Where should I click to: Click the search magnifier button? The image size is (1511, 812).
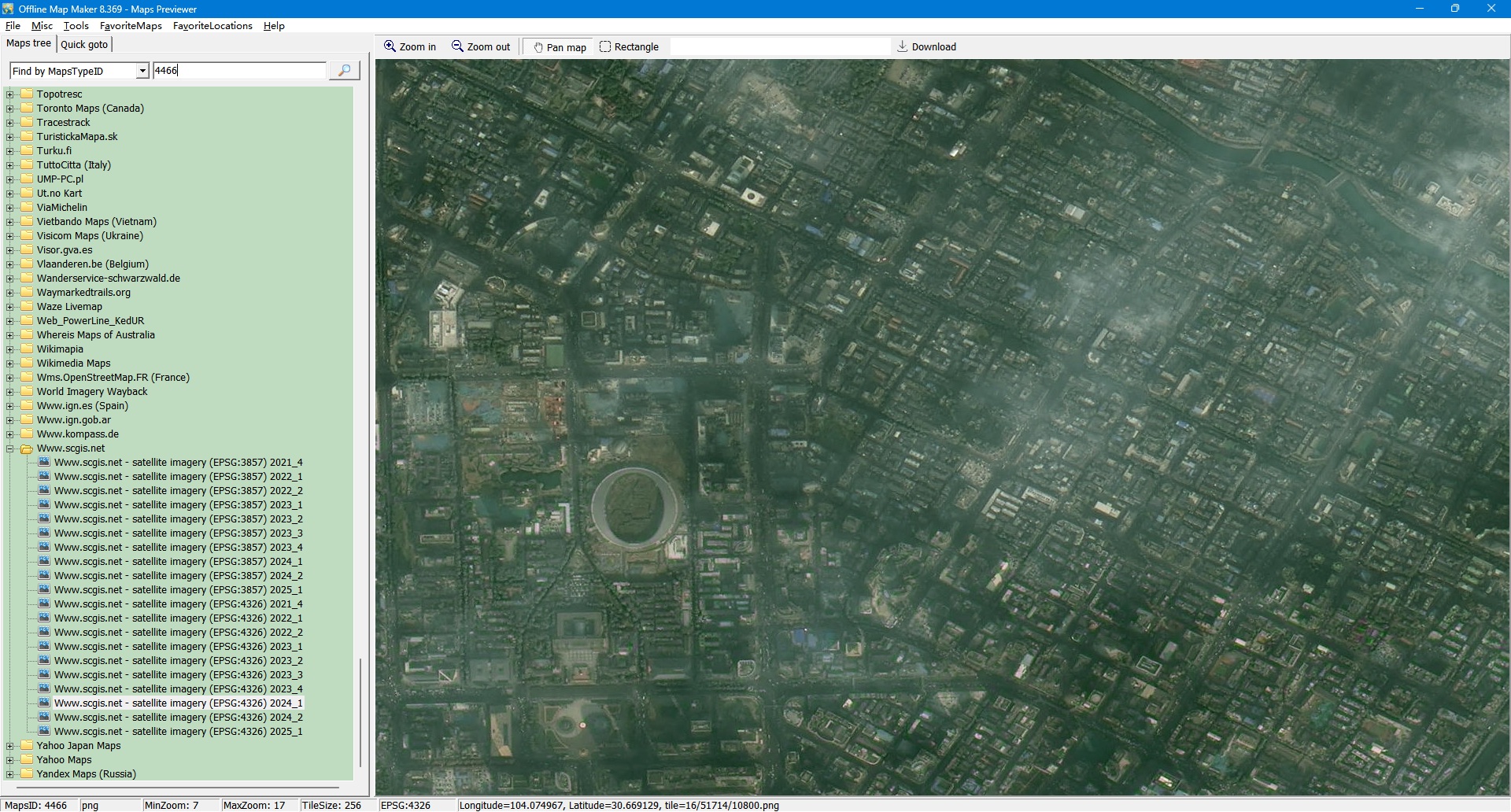click(344, 71)
